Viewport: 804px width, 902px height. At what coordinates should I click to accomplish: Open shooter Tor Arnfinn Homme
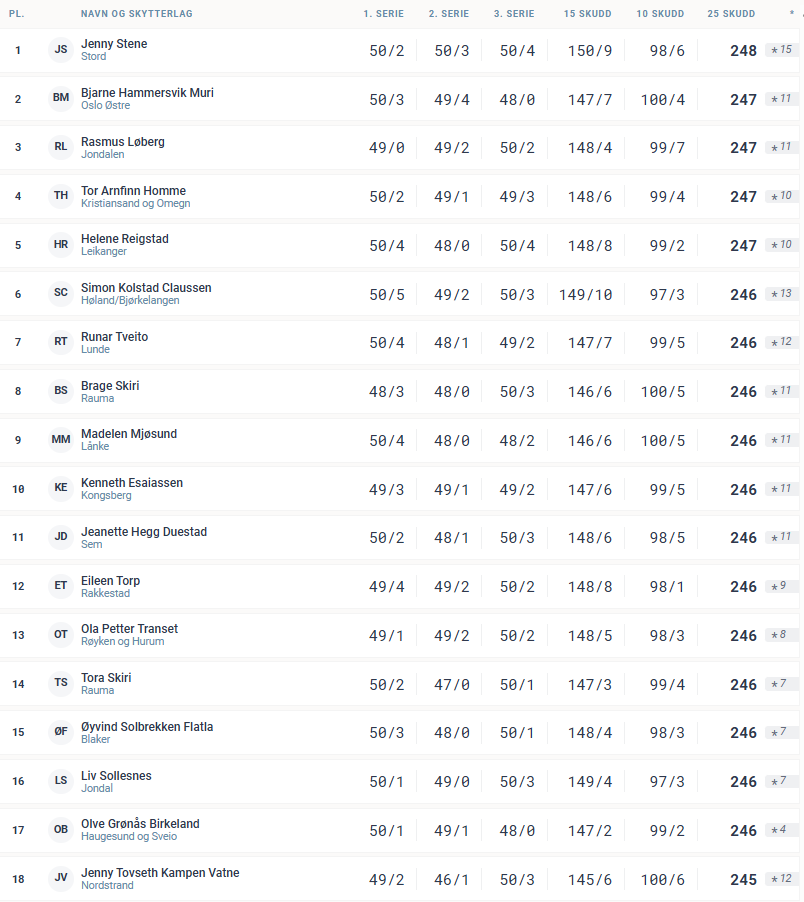coord(133,191)
